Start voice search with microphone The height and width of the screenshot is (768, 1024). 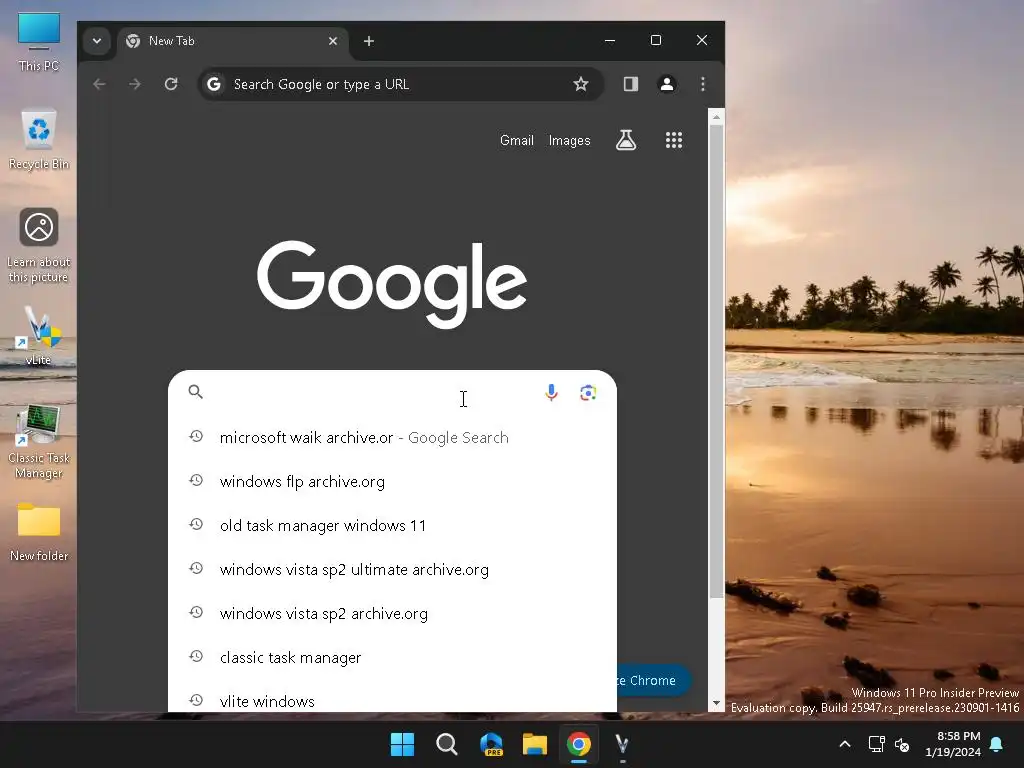(x=551, y=392)
